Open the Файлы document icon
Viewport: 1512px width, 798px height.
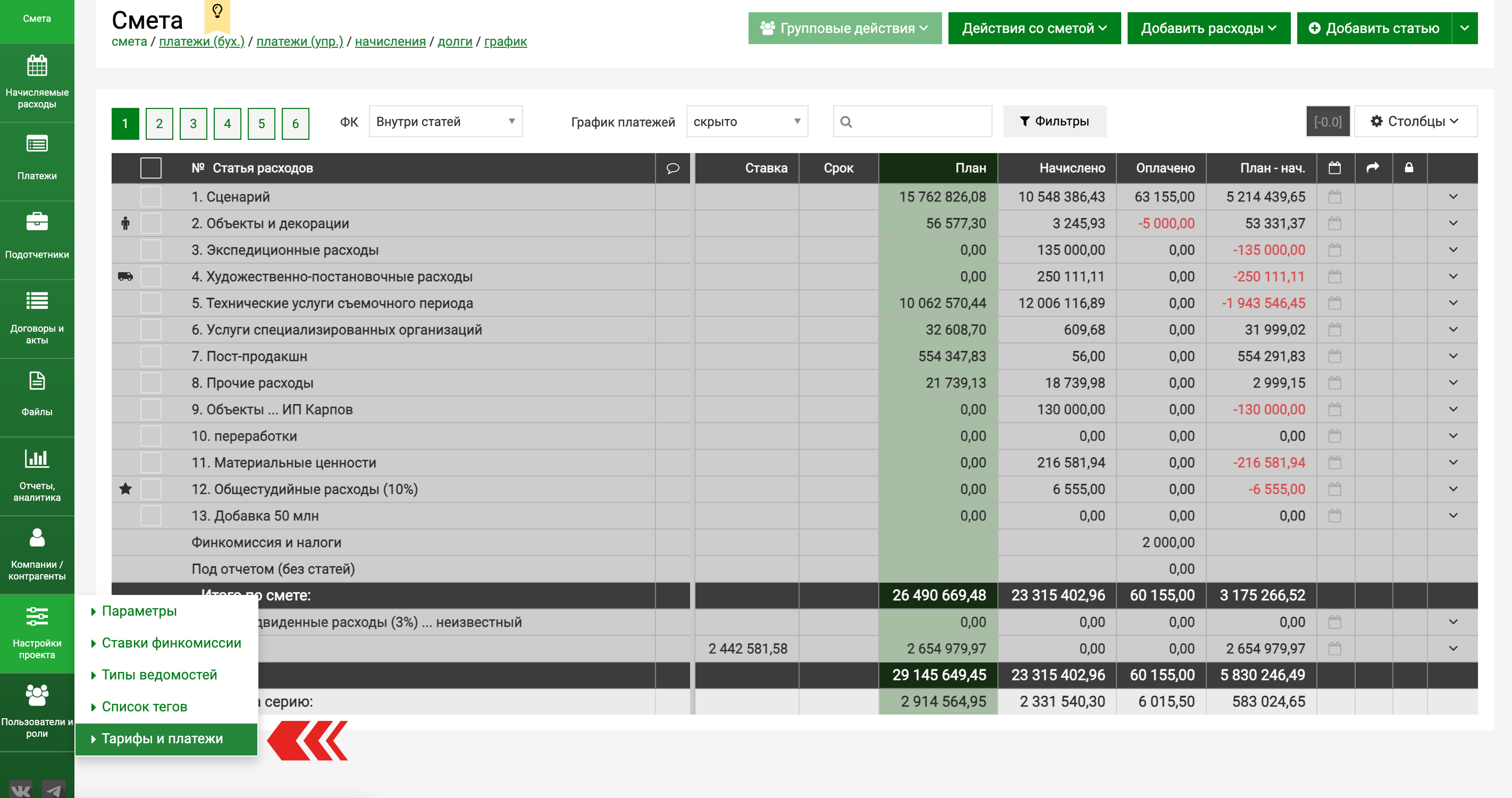point(37,381)
